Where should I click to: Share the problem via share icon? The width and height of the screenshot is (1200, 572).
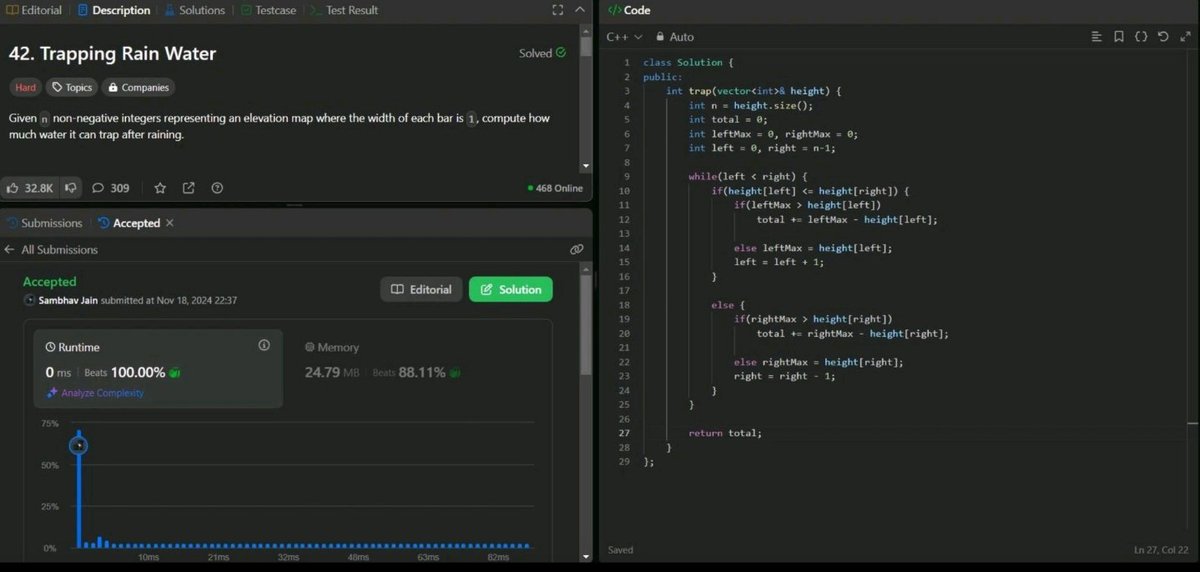coord(188,187)
